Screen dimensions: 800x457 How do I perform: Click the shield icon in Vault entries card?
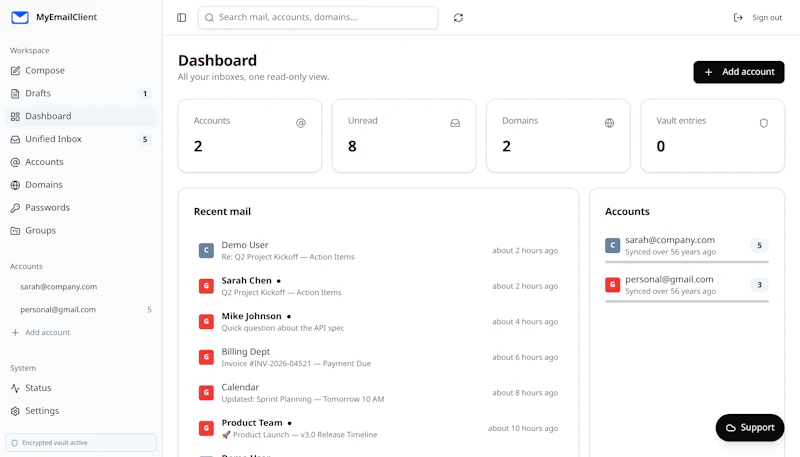point(764,123)
